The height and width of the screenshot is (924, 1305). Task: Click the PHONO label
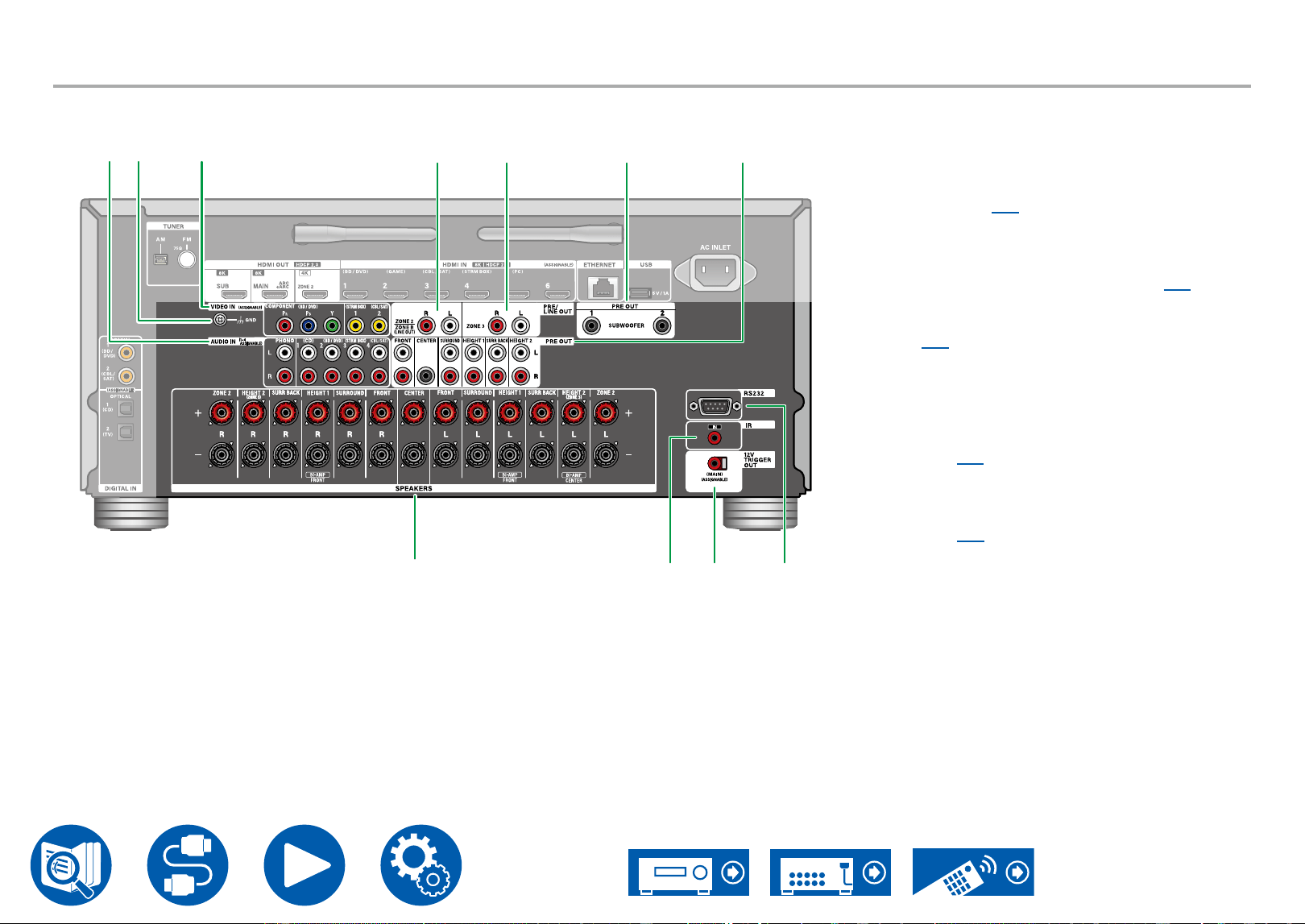(x=284, y=341)
